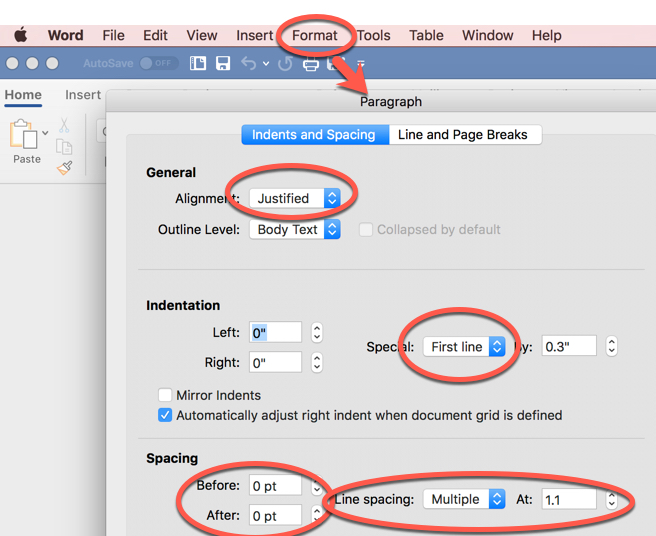Click the Right indentation input field
Viewport: 656px width, 536px height.
tap(275, 362)
